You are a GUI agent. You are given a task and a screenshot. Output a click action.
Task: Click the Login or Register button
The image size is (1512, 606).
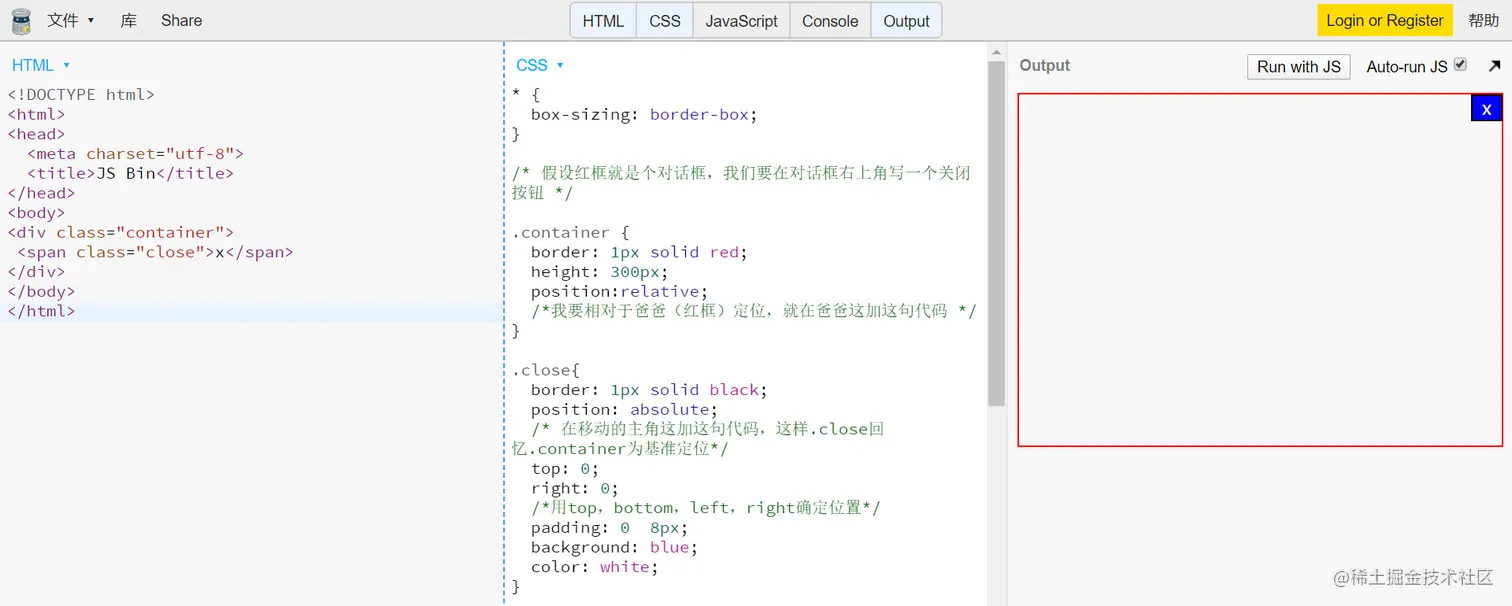point(1385,20)
